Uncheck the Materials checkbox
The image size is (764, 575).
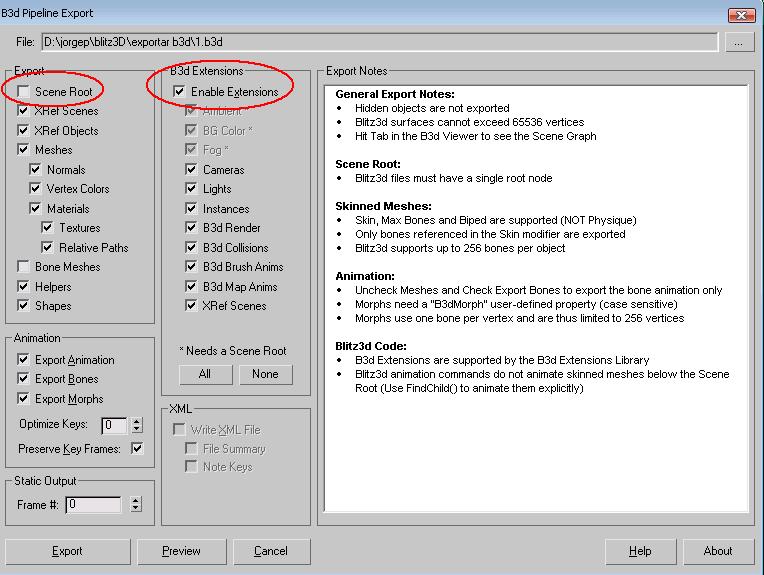click(35, 209)
